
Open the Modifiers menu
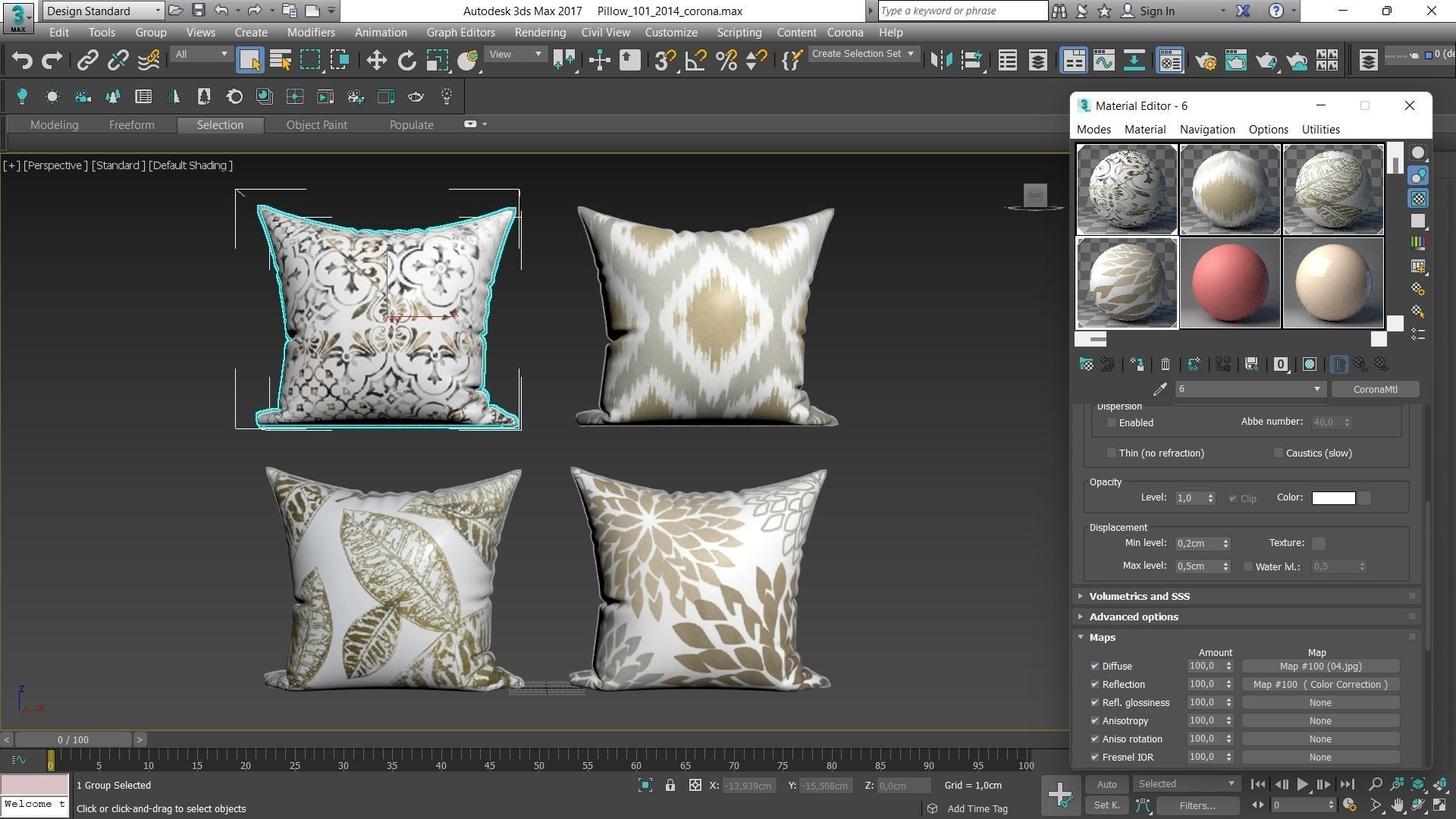(311, 33)
